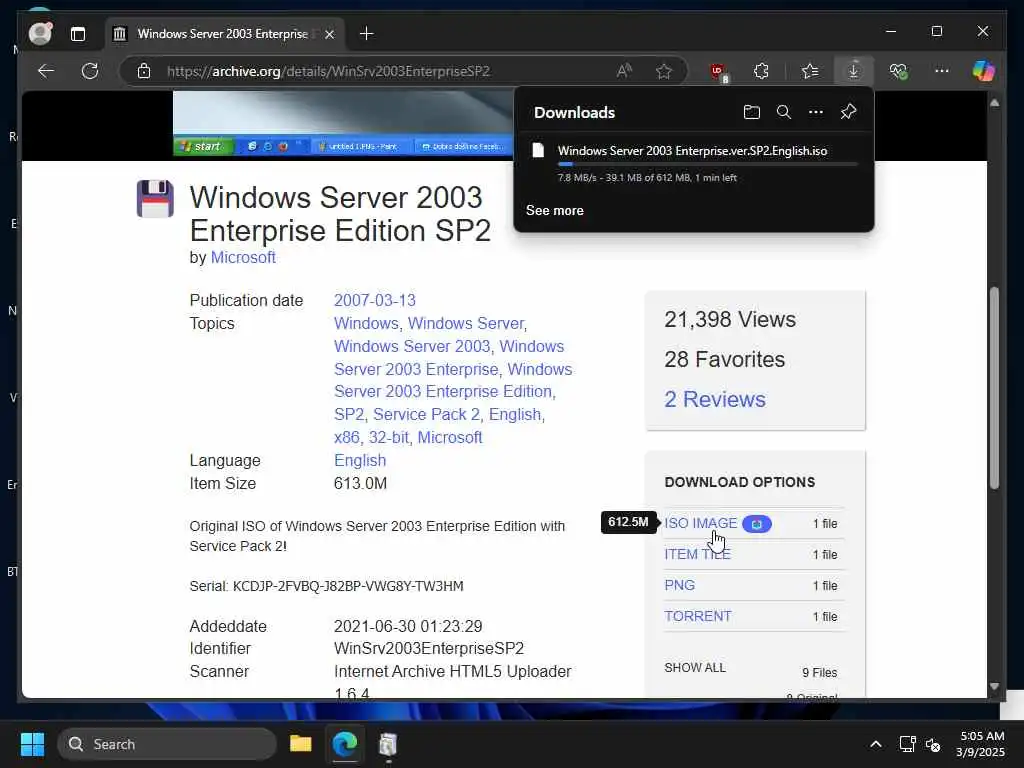This screenshot has width=1024, height=768.
Task: Click the ISO IMAGE preview badge
Action: tap(757, 524)
